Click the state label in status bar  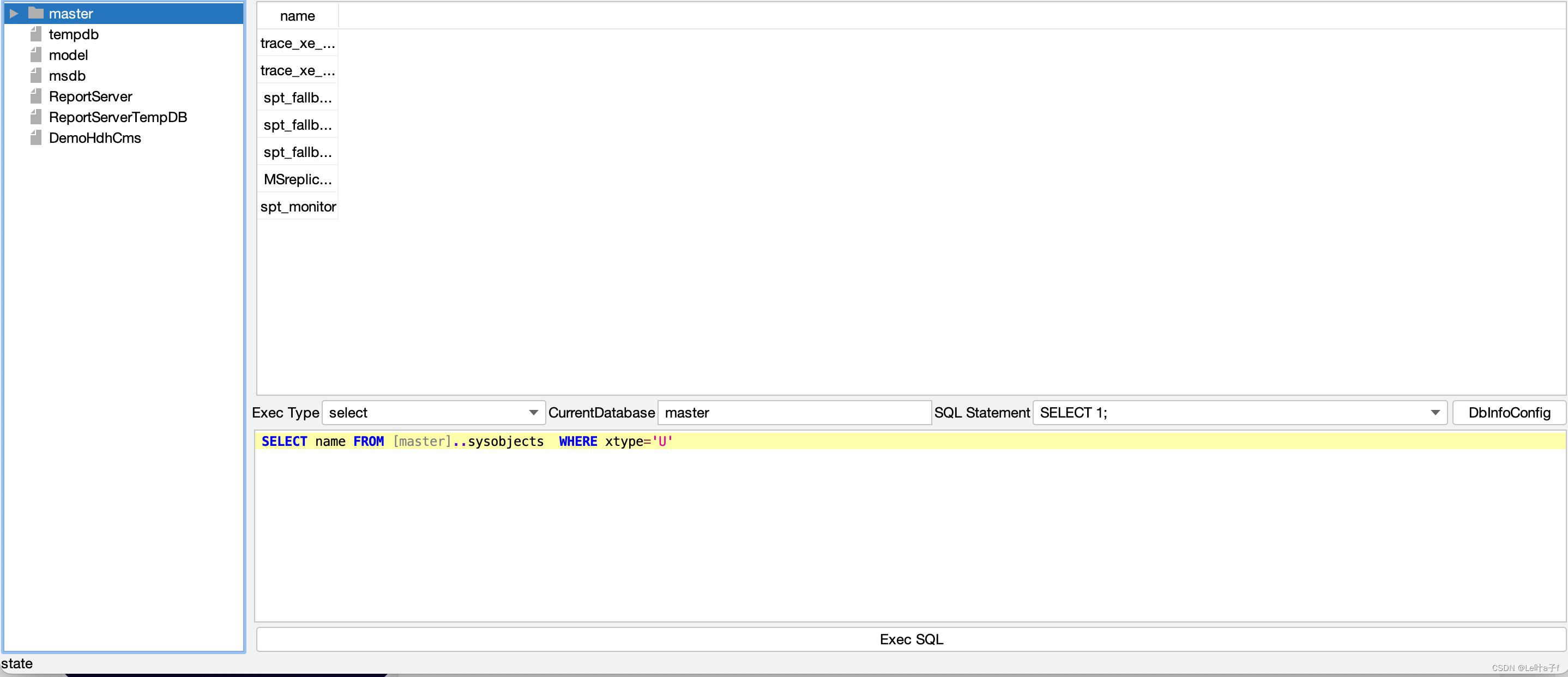16,663
